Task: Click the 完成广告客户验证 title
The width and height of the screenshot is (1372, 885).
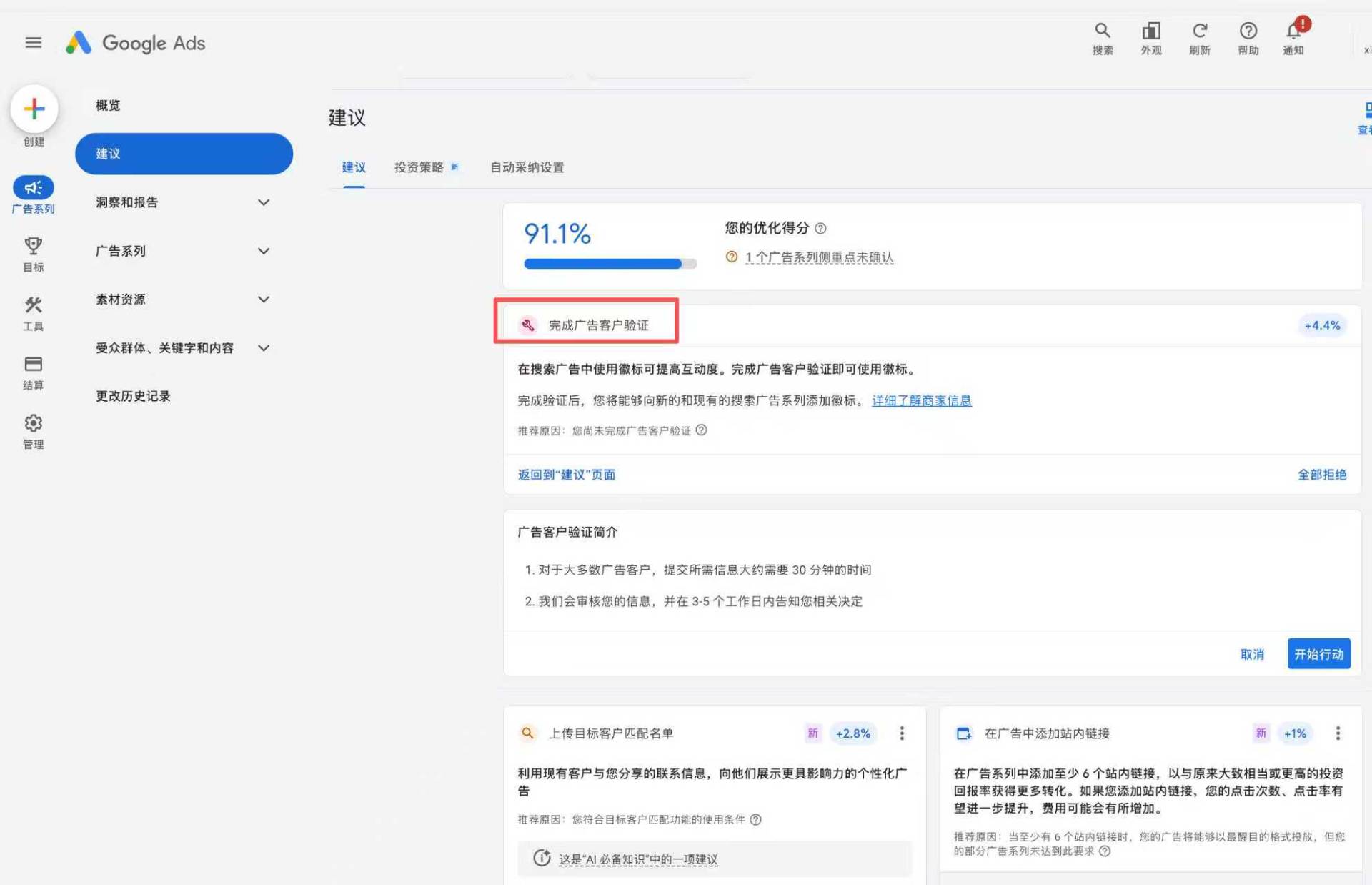Action: 598,325
